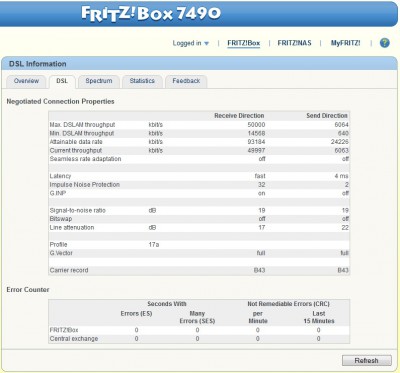
Task: Expand the Logged in dropdown arrow
Action: click(x=207, y=43)
